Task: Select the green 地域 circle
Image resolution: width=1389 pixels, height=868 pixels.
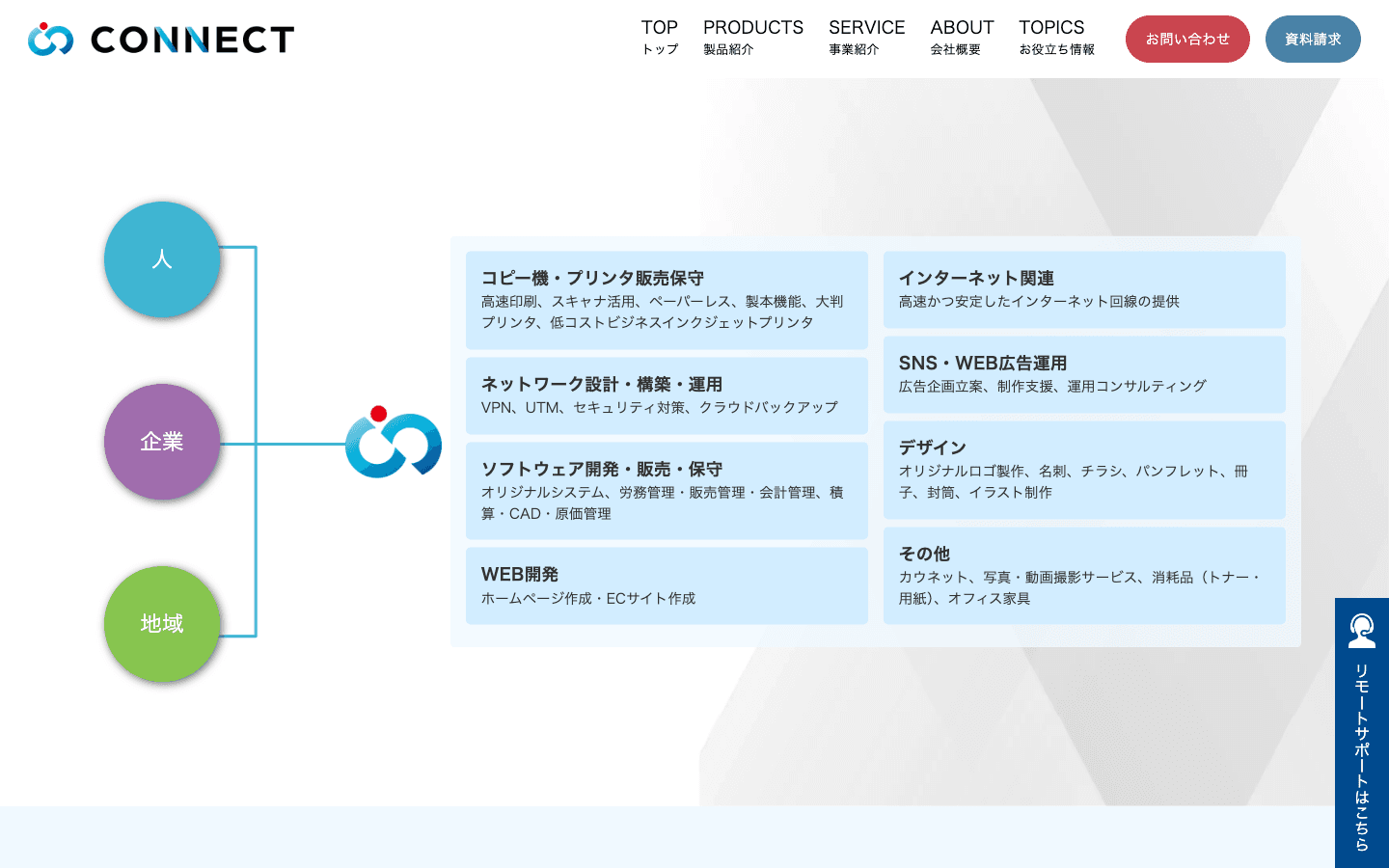Action: [162, 624]
